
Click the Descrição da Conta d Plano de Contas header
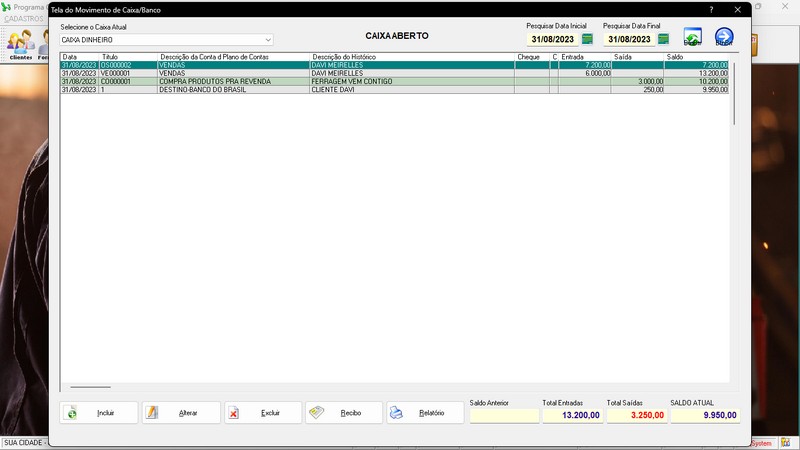pyautogui.click(x=233, y=57)
